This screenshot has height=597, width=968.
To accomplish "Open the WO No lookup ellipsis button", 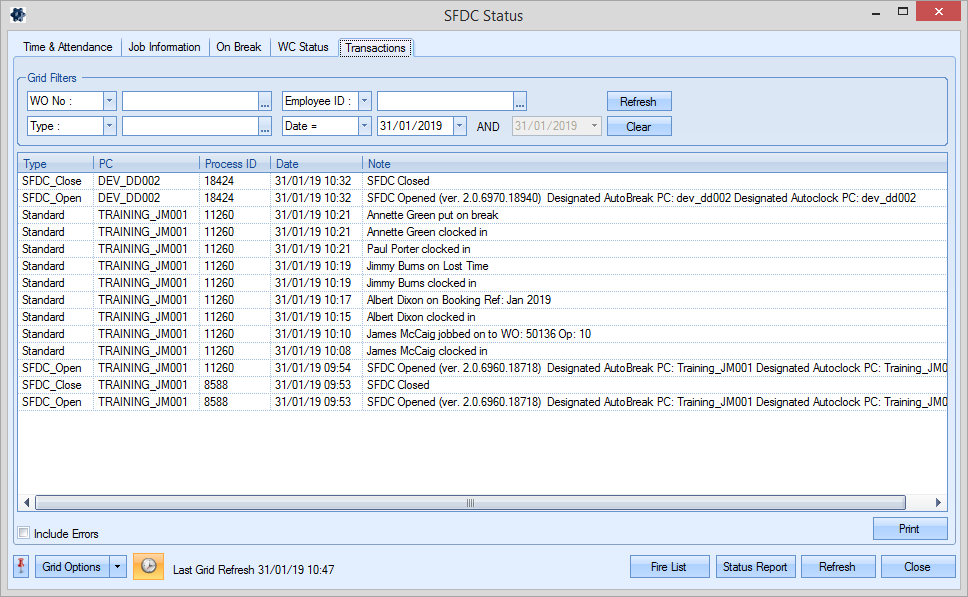I will tap(265, 102).
